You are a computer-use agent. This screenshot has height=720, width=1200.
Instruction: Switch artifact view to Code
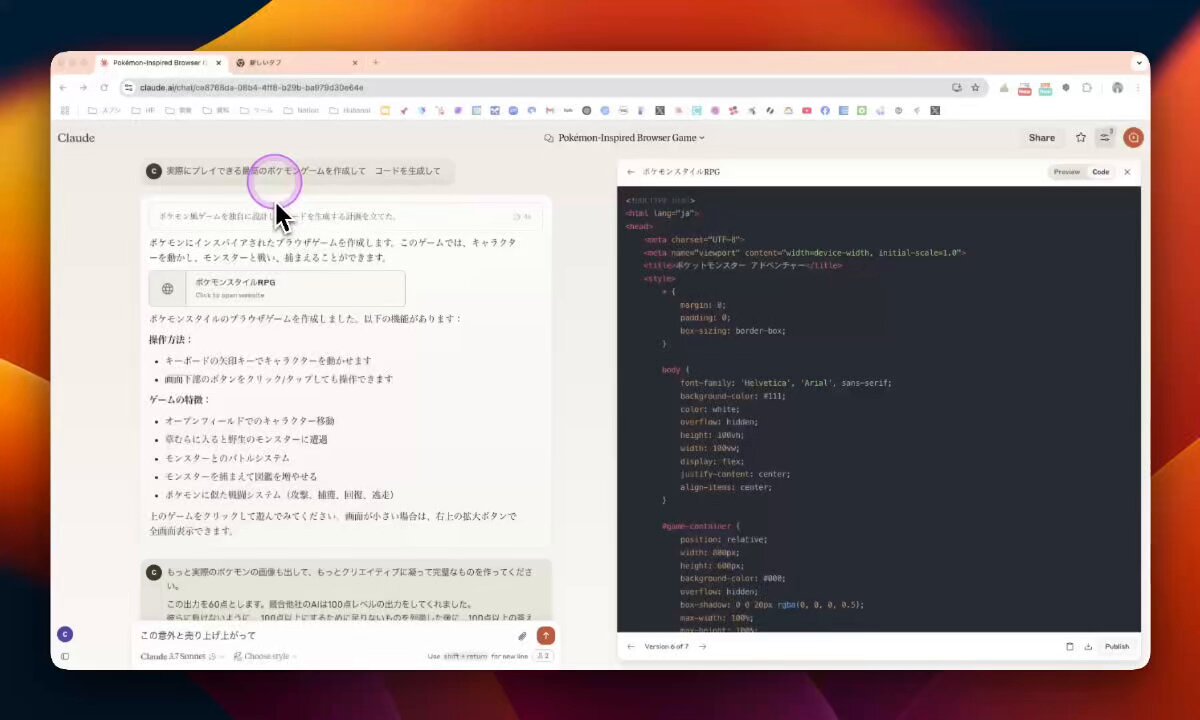point(1100,172)
